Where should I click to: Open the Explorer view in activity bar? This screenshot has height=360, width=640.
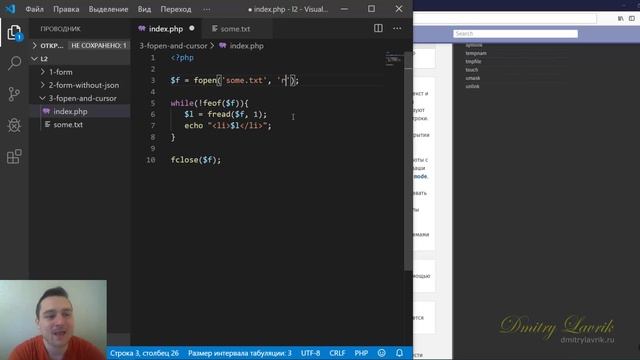[14, 33]
